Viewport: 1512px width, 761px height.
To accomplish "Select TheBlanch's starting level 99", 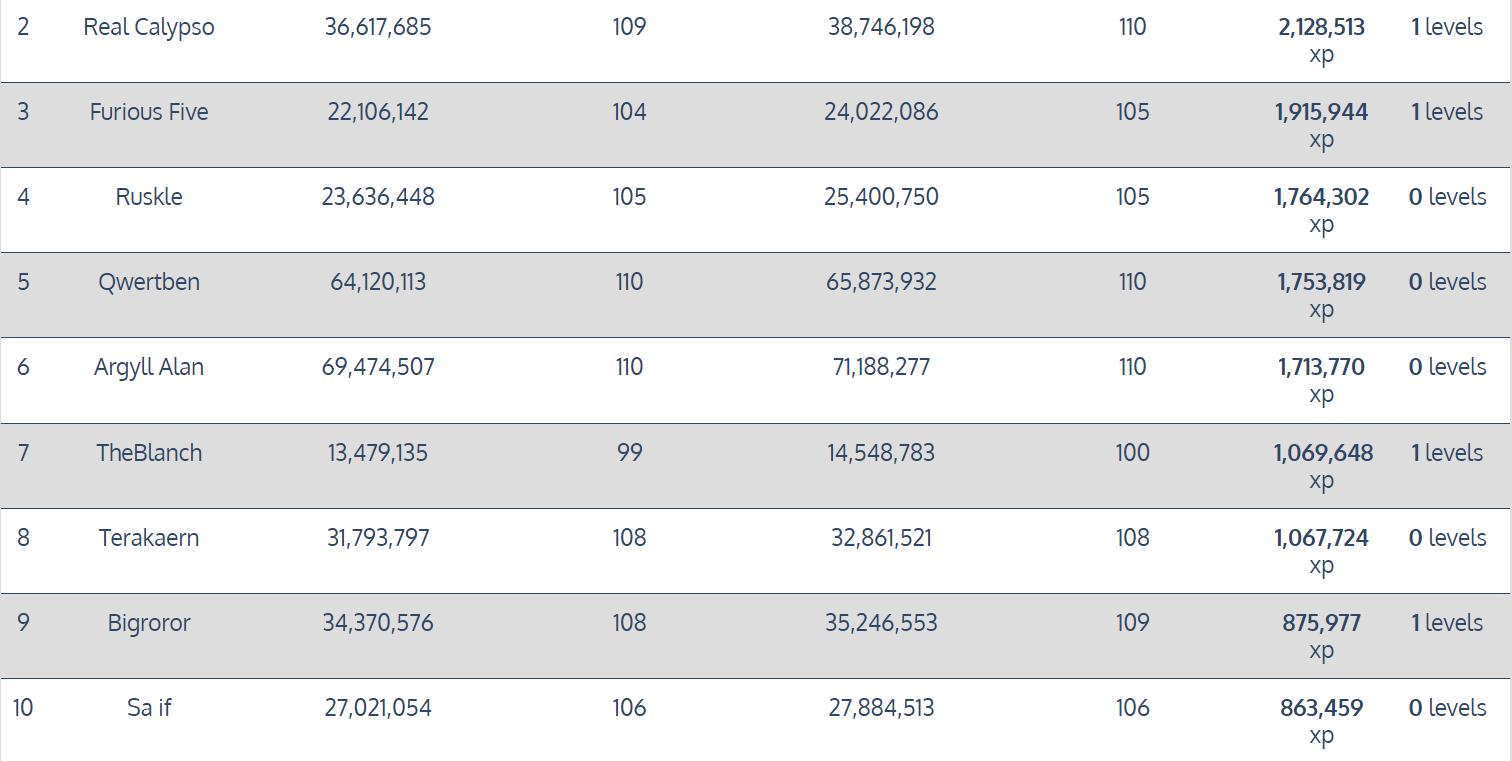I will [x=629, y=453].
